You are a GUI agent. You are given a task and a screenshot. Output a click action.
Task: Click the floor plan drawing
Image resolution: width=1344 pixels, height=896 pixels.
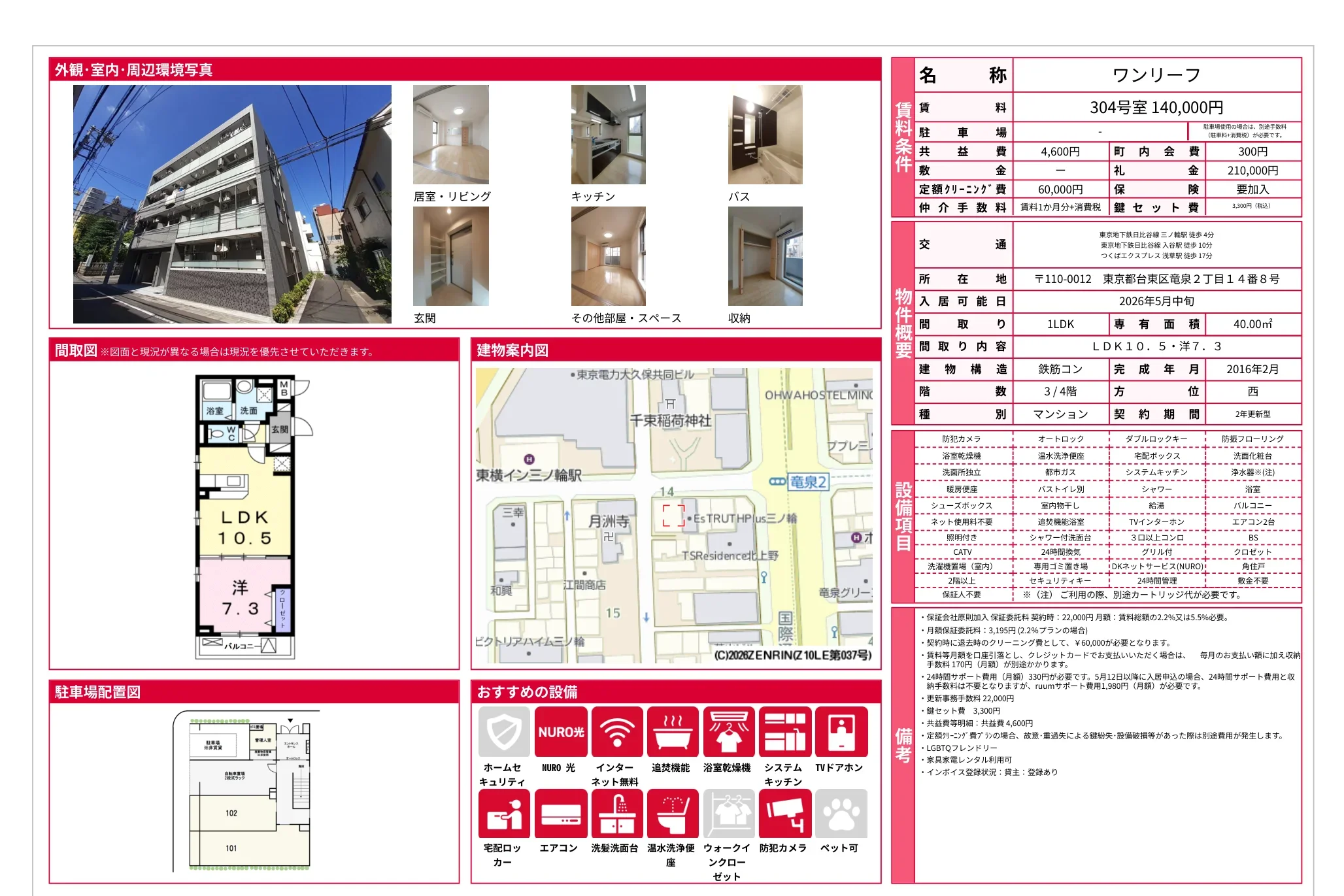coord(246,516)
